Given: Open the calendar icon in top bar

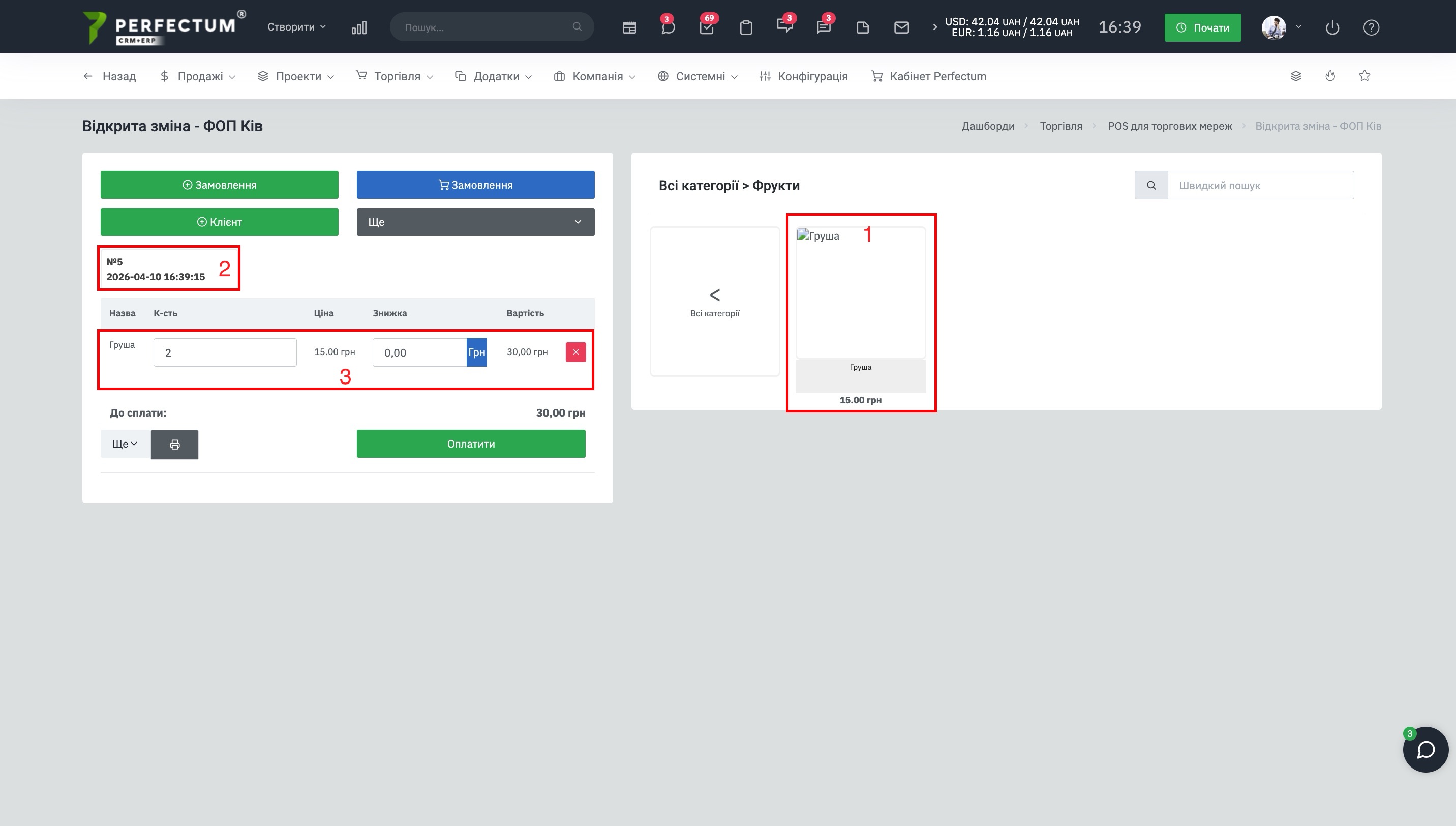Looking at the screenshot, I should pos(629,27).
